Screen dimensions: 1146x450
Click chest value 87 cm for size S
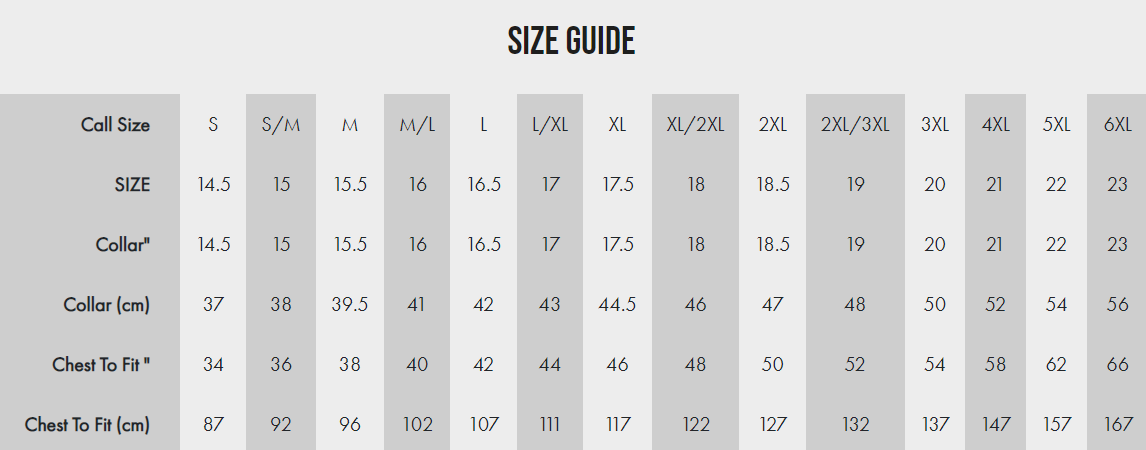tap(213, 424)
